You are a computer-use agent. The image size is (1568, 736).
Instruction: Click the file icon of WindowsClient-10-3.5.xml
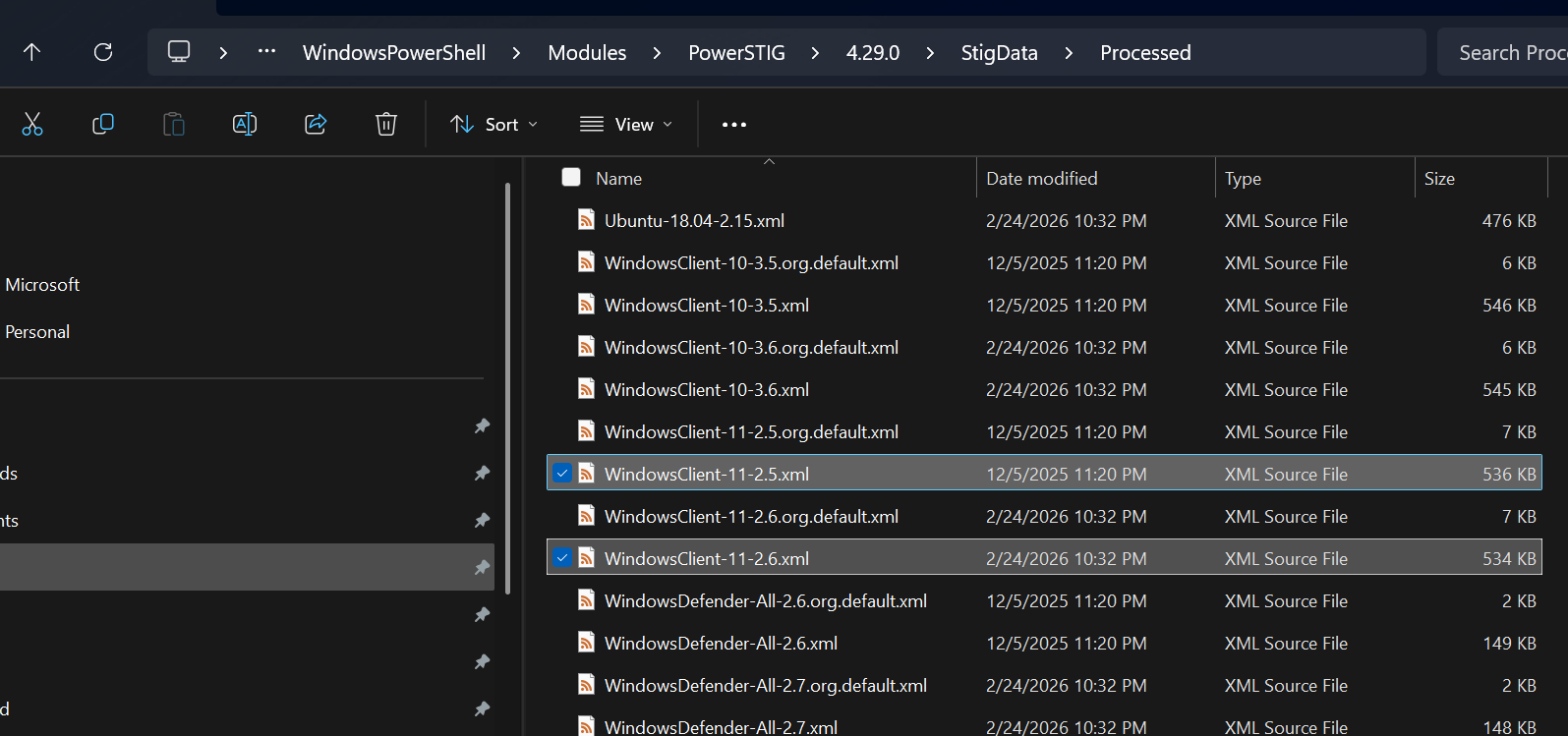coord(586,304)
